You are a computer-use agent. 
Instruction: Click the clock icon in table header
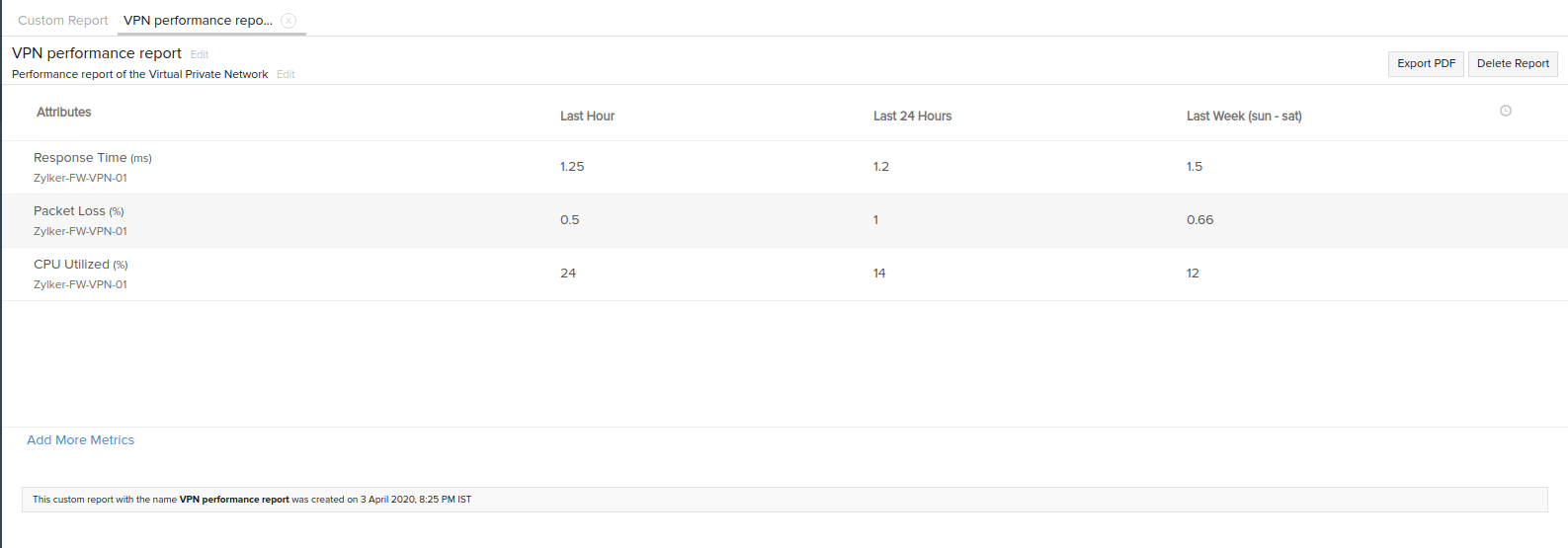tap(1506, 111)
